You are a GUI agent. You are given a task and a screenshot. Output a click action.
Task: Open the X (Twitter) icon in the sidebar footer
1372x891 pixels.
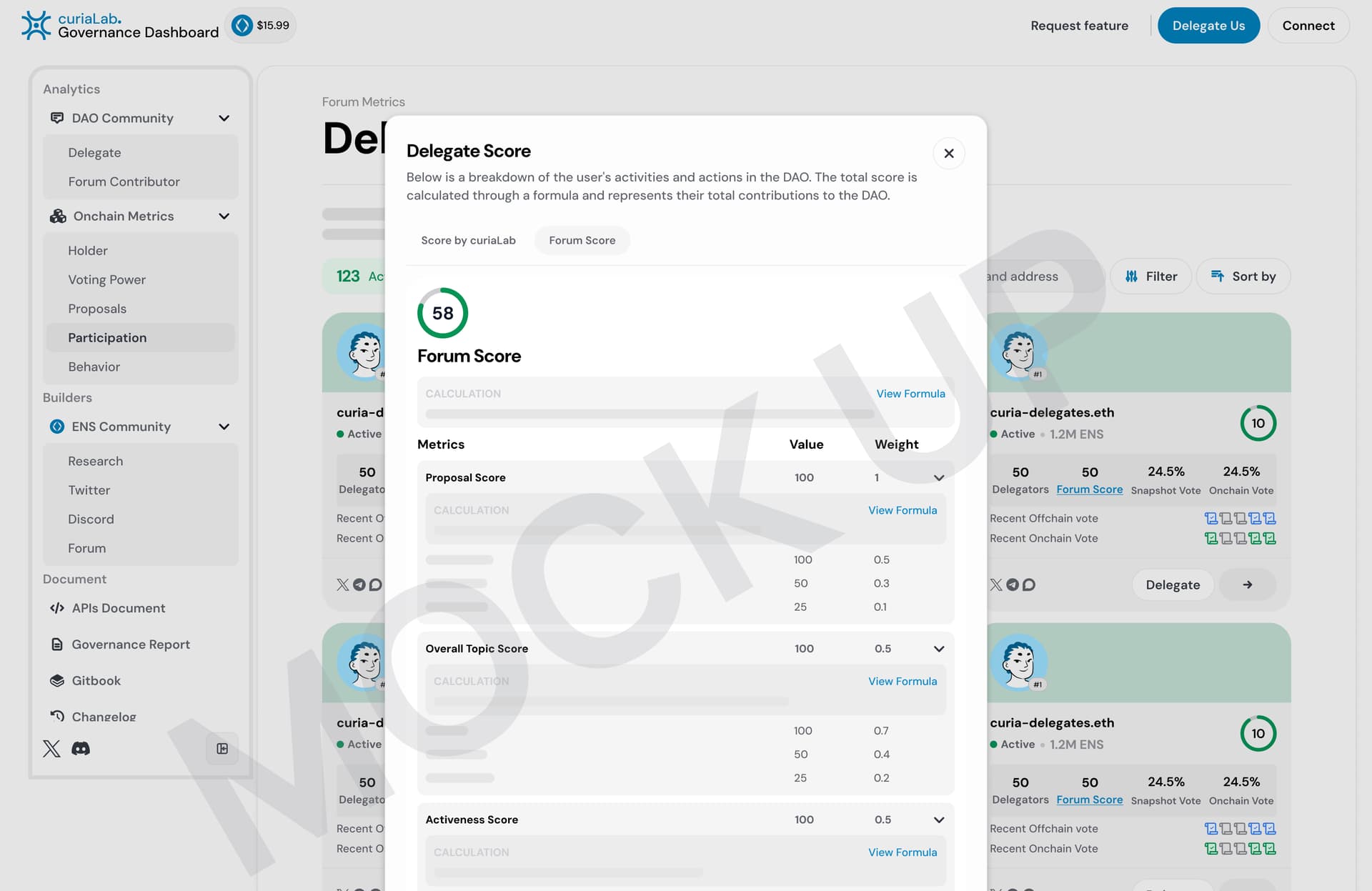(51, 748)
